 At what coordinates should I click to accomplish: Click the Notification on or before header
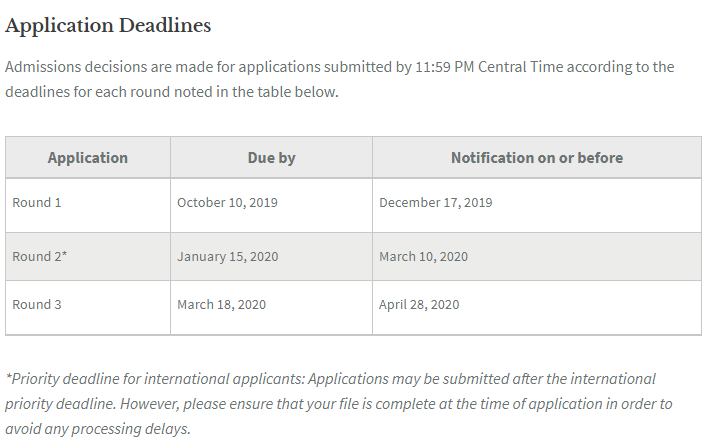click(x=537, y=158)
